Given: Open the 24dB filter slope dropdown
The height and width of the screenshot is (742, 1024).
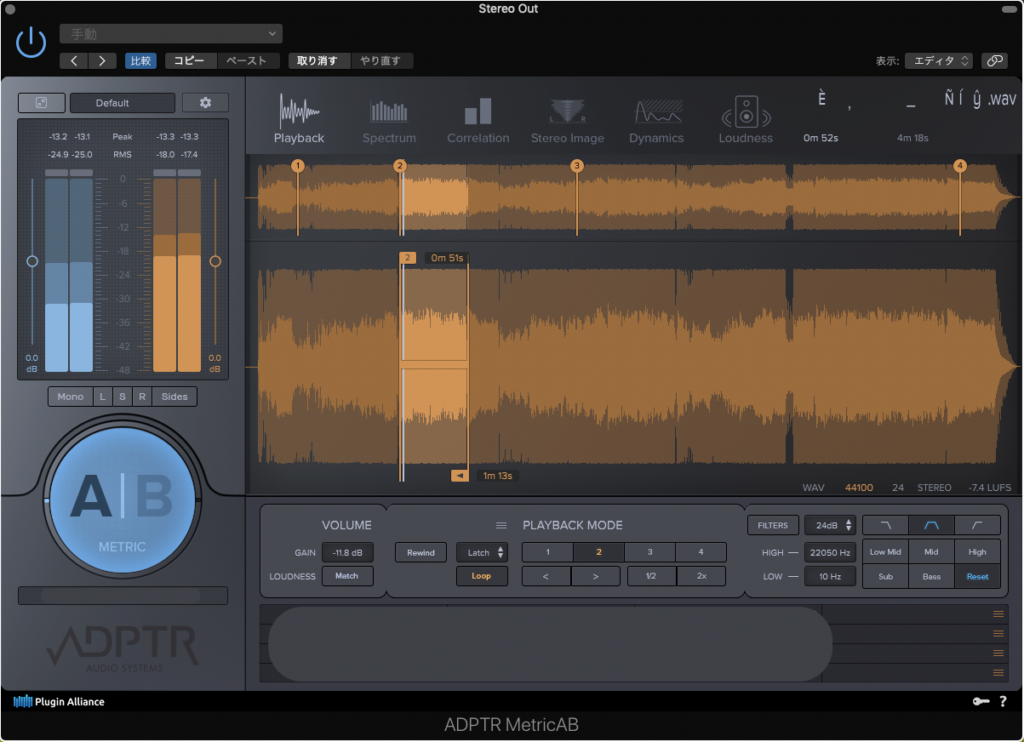Looking at the screenshot, I should [x=830, y=525].
